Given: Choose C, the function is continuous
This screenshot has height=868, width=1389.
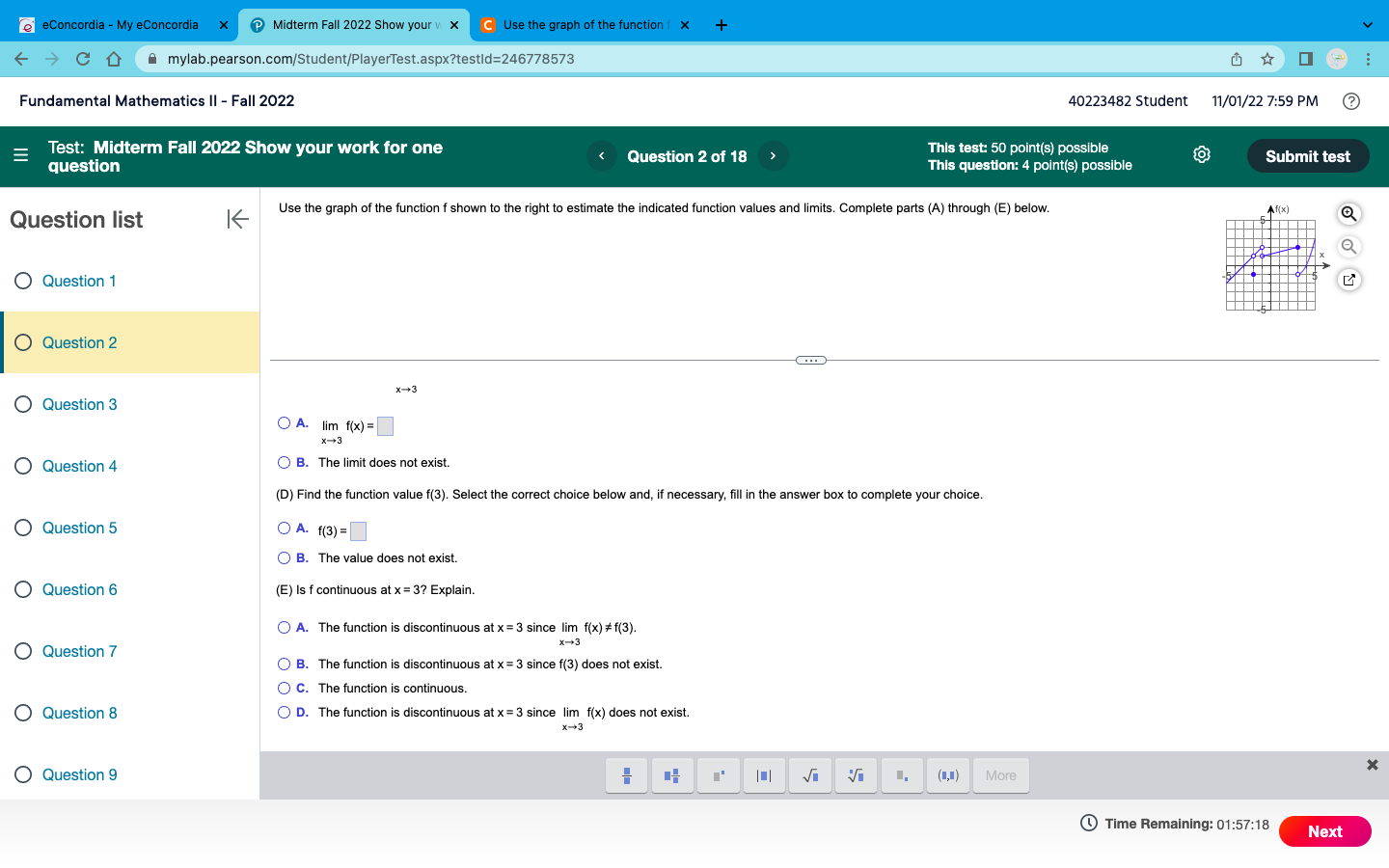Looking at the screenshot, I should 284,688.
